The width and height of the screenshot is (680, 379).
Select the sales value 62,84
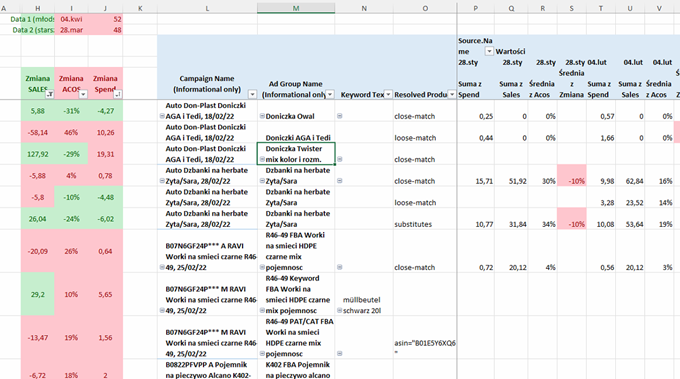point(630,176)
